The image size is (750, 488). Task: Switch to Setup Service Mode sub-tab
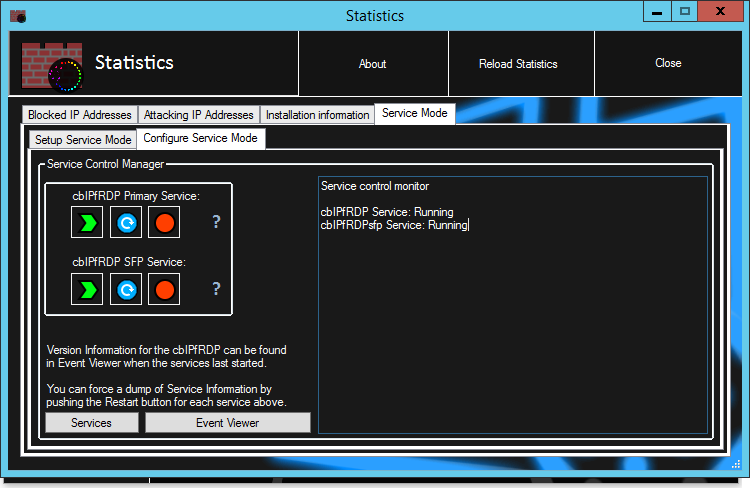[83, 140]
